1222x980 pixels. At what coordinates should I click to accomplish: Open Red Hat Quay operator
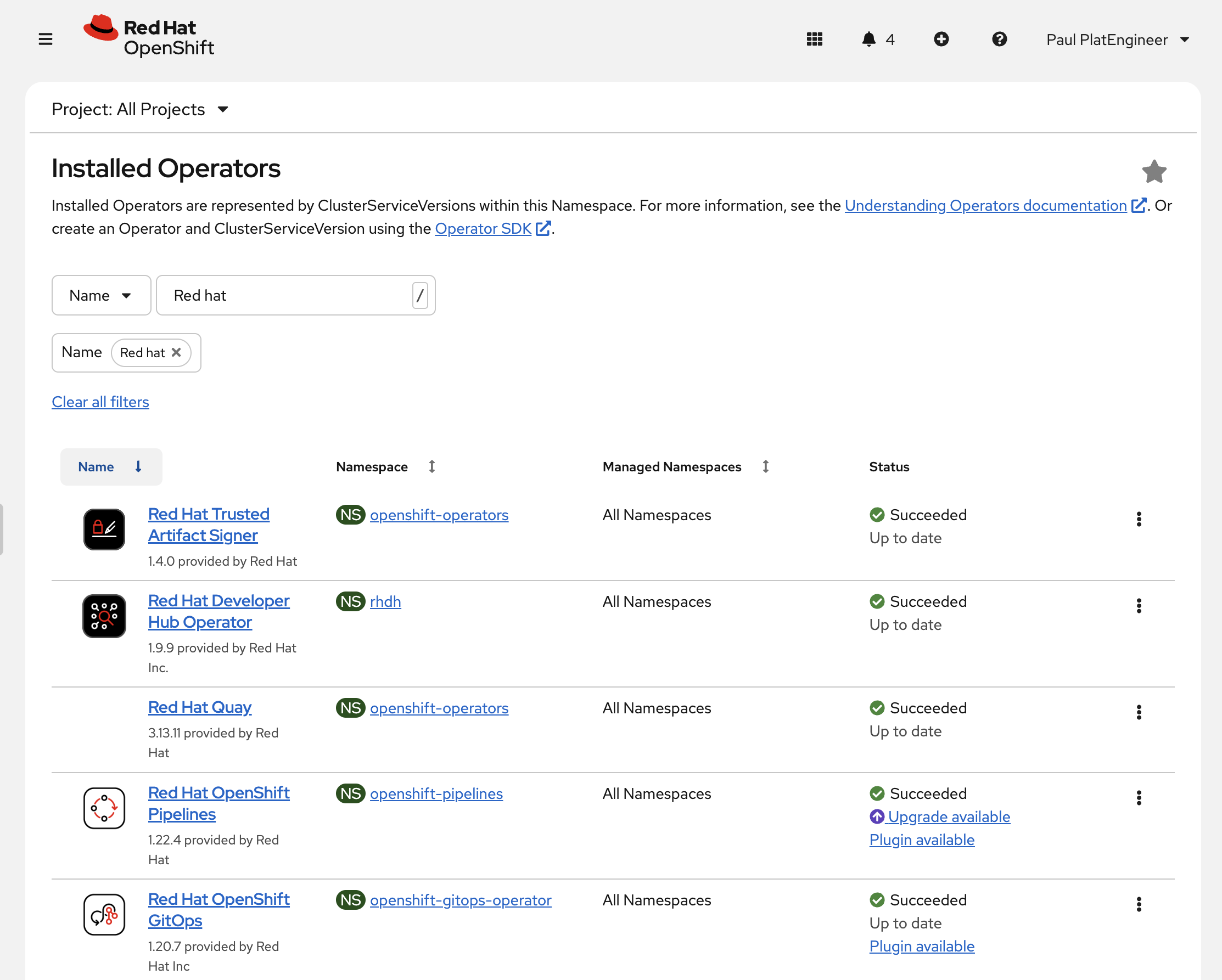coord(199,707)
